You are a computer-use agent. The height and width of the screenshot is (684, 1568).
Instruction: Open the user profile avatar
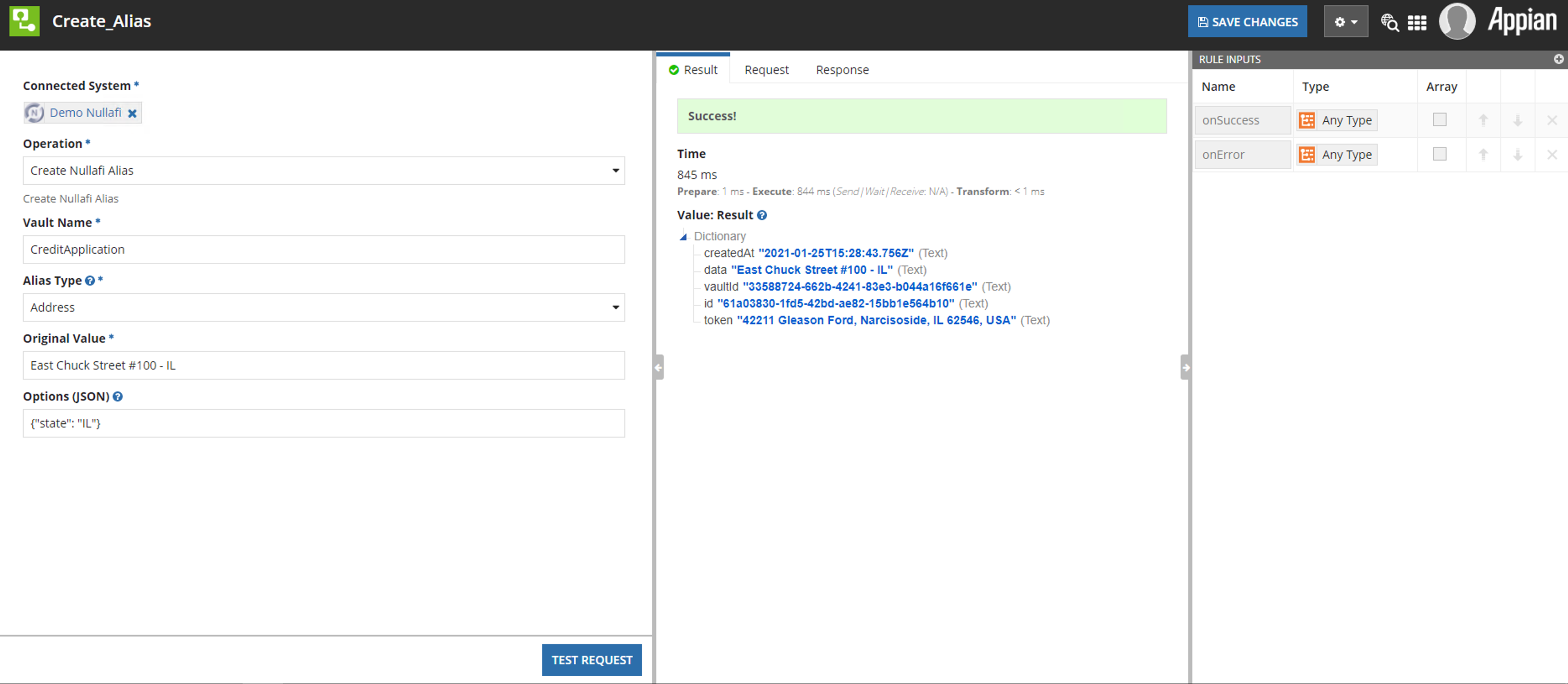[1457, 21]
